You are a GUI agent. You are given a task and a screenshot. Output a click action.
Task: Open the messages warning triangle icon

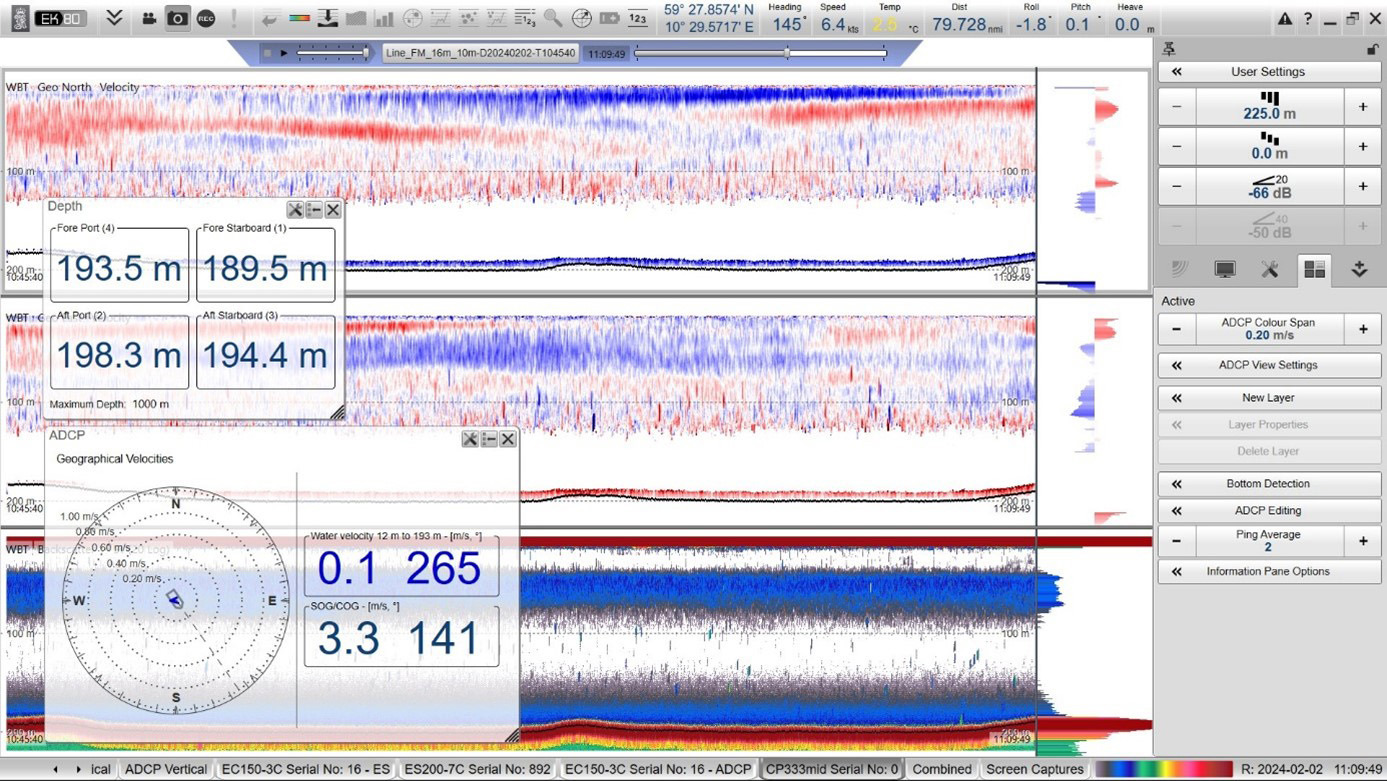pyautogui.click(x=1284, y=19)
